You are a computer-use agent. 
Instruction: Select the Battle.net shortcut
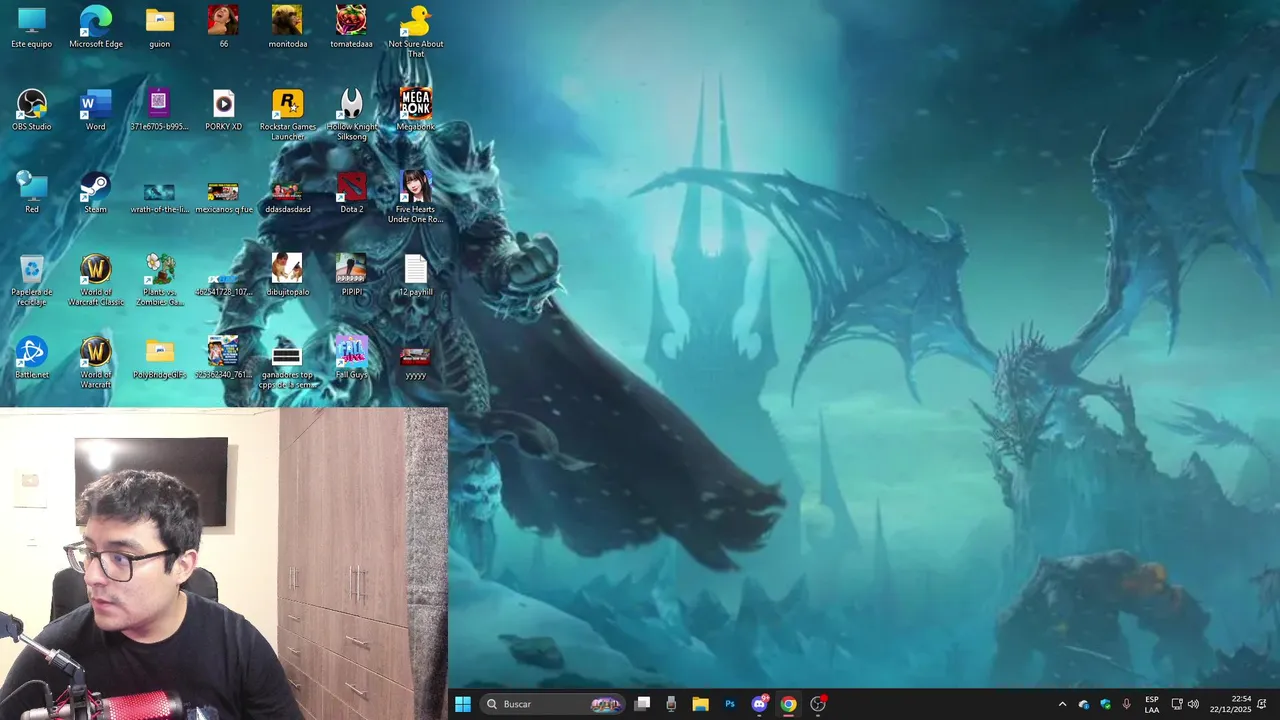coord(32,358)
